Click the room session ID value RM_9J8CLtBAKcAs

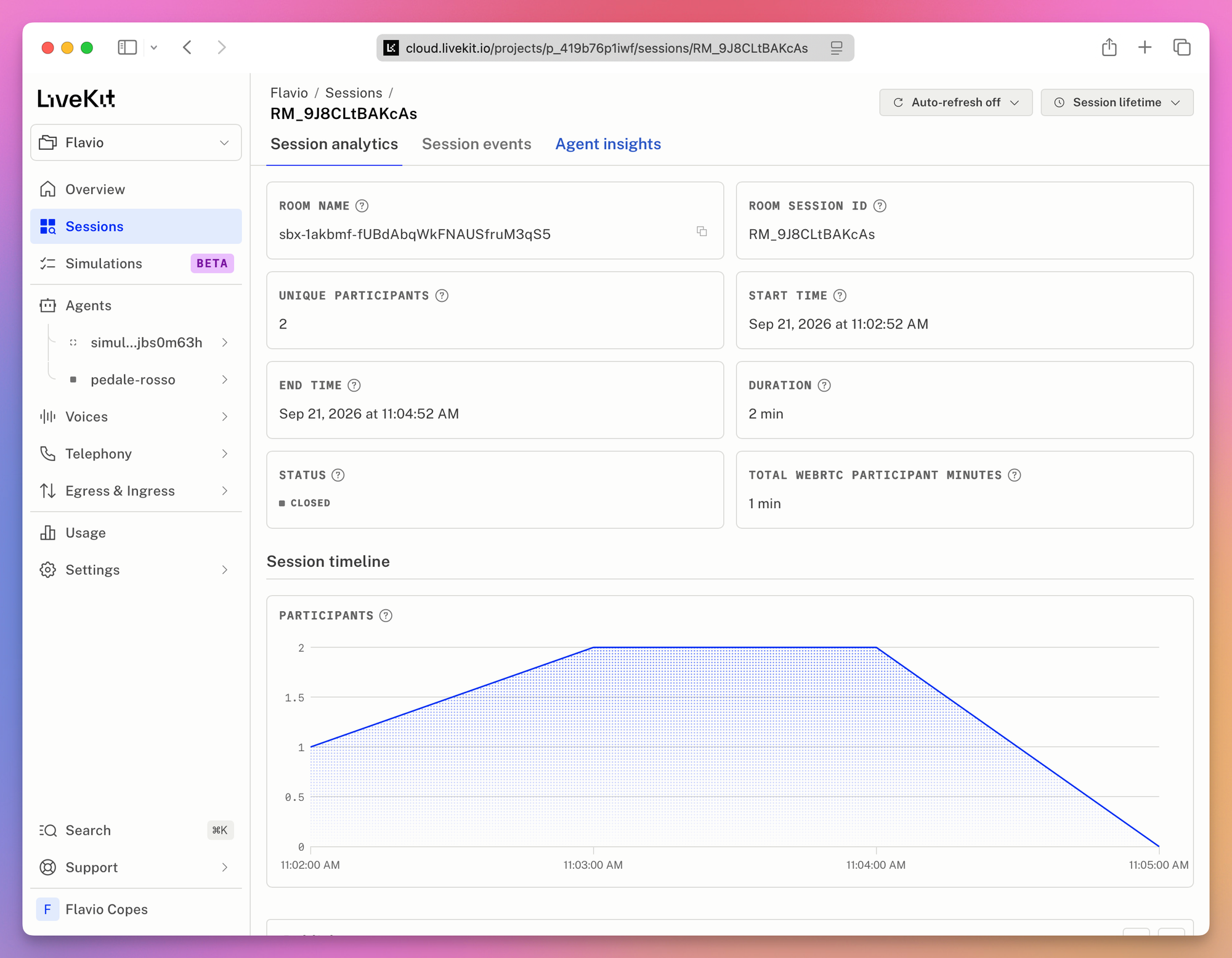click(812, 234)
